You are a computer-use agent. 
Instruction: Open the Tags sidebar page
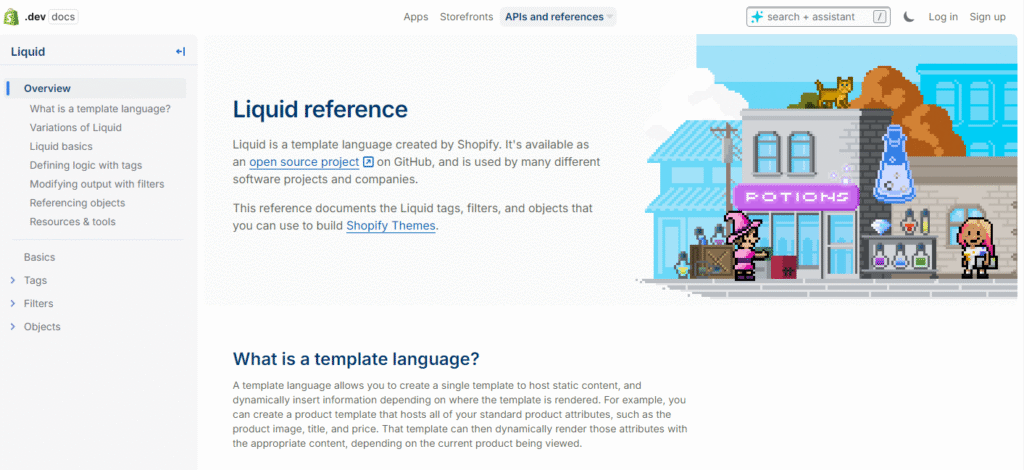pos(35,281)
